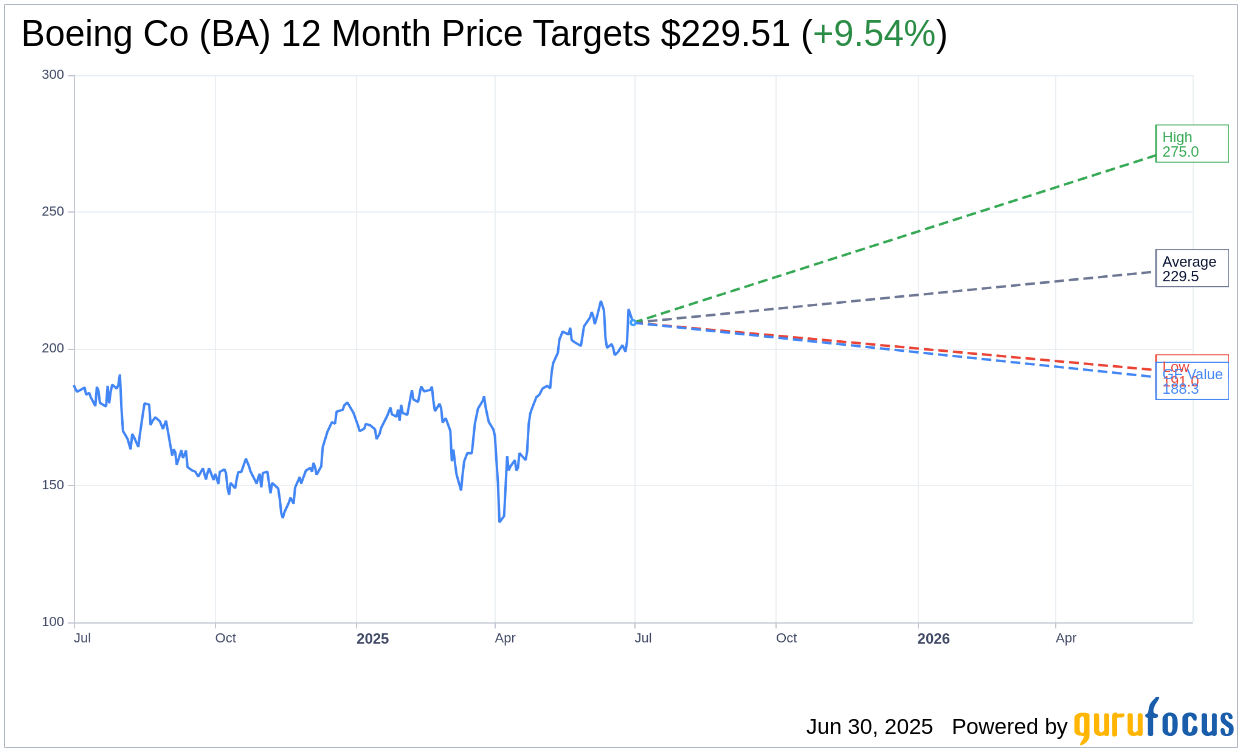Click the 2025 x-axis label
Screen dimensions: 1242x752
point(372,638)
